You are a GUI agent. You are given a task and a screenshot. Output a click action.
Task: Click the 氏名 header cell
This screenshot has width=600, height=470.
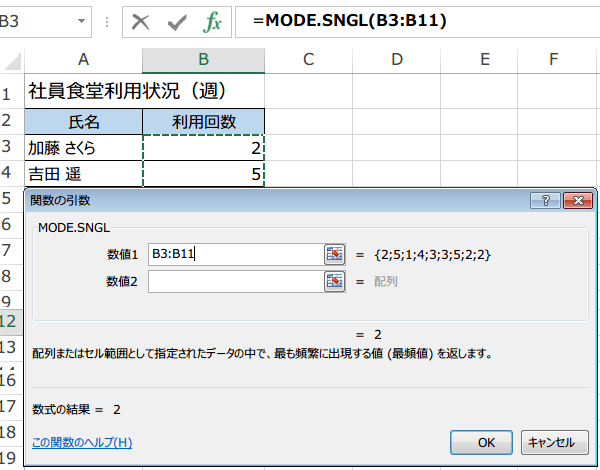(x=83, y=122)
